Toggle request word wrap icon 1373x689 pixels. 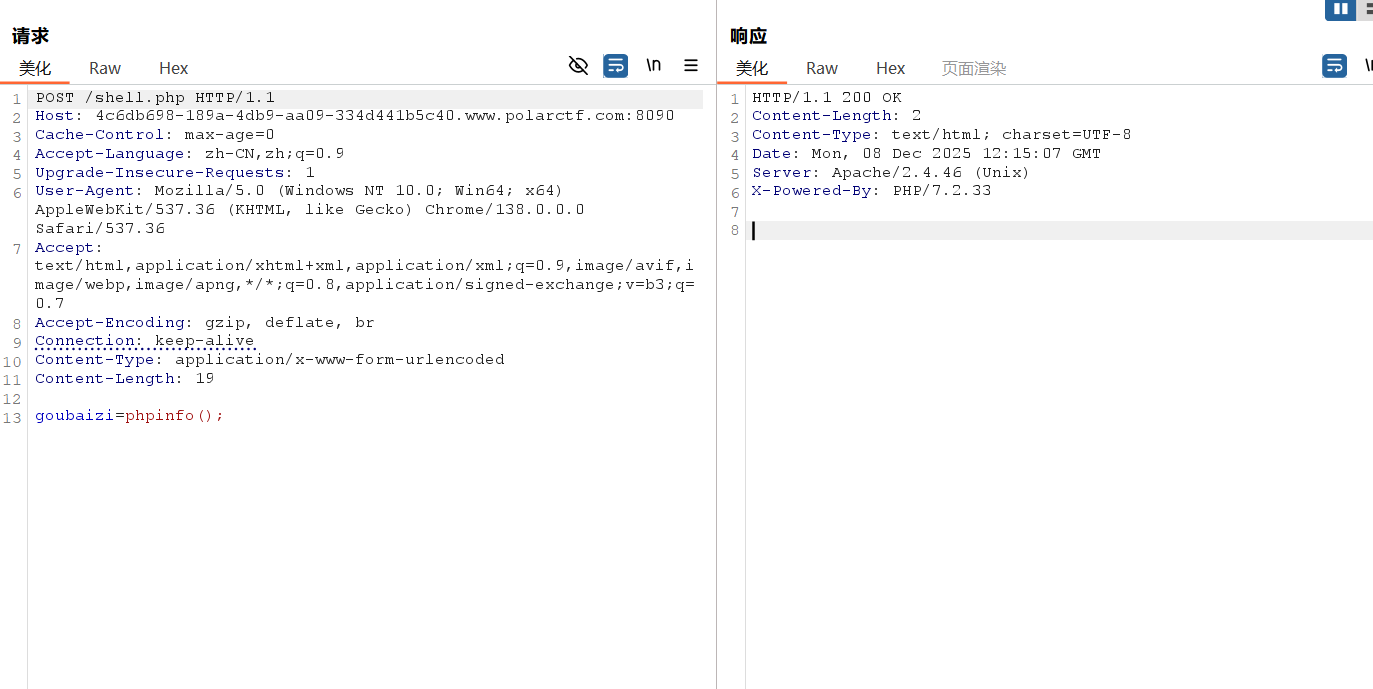coord(615,66)
